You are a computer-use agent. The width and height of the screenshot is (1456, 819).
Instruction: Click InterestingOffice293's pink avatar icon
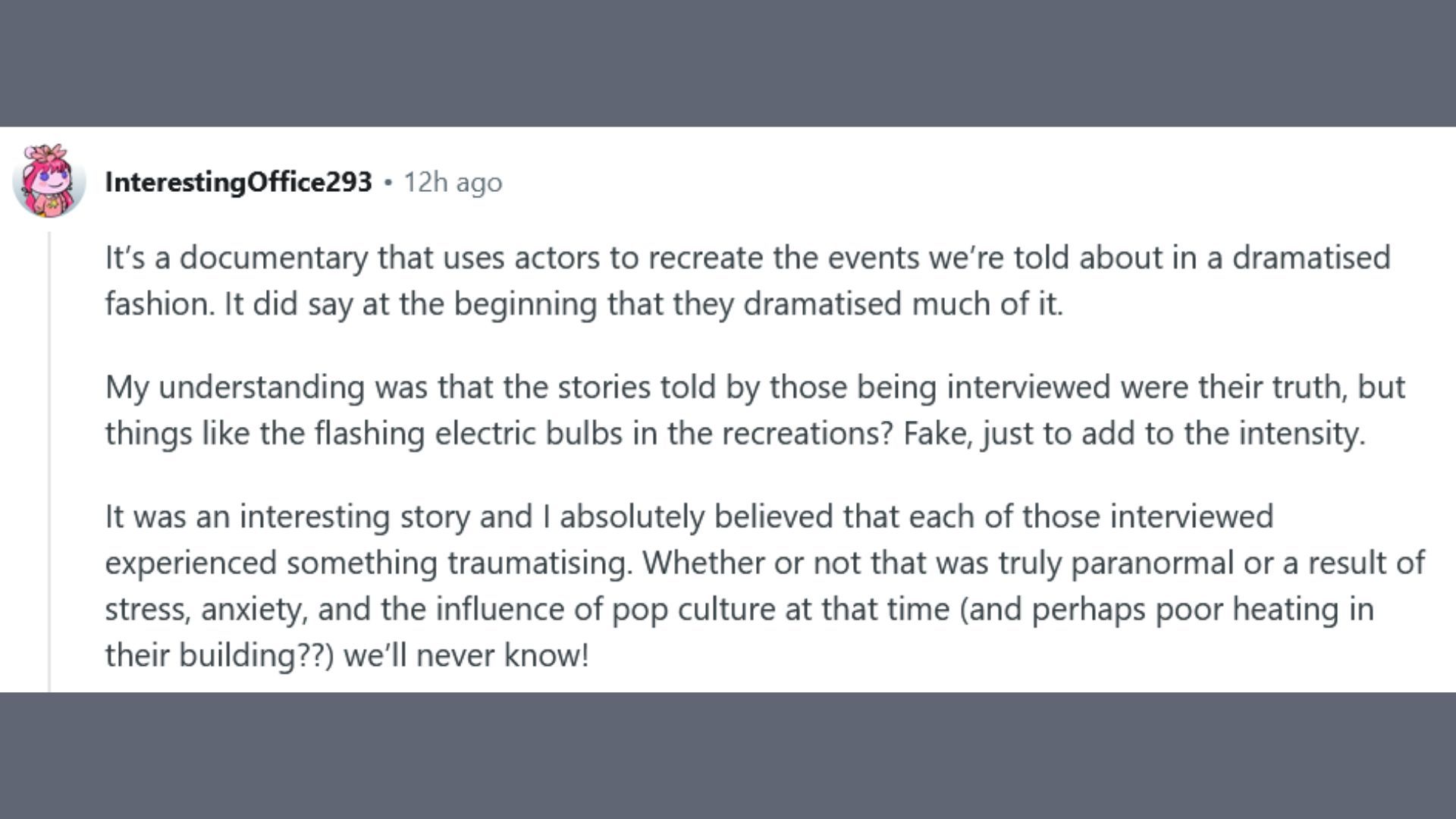(49, 180)
